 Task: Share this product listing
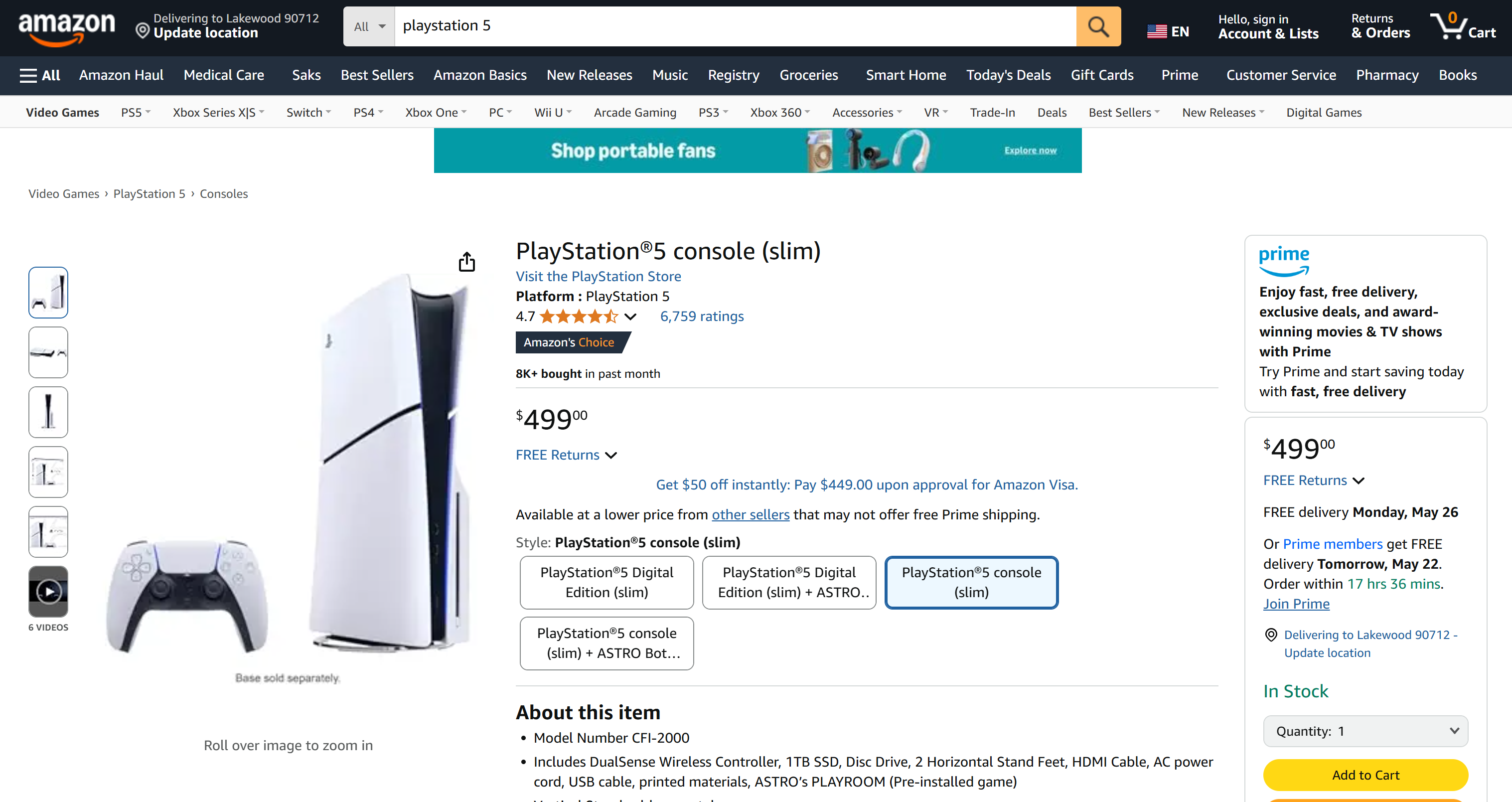pos(466,261)
